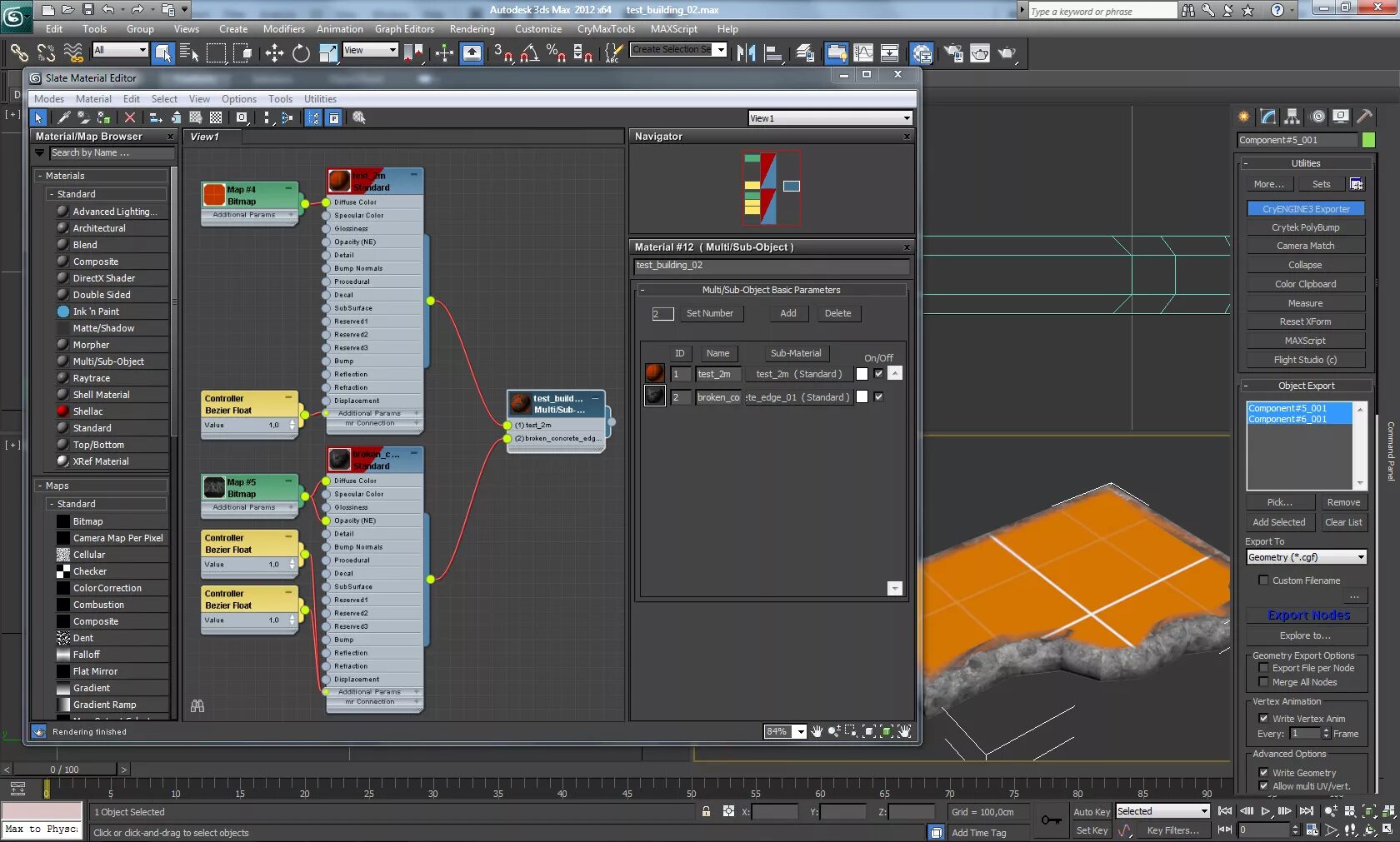
Task: Click the Pan tool in Slate navigation bar
Action: pos(817,731)
